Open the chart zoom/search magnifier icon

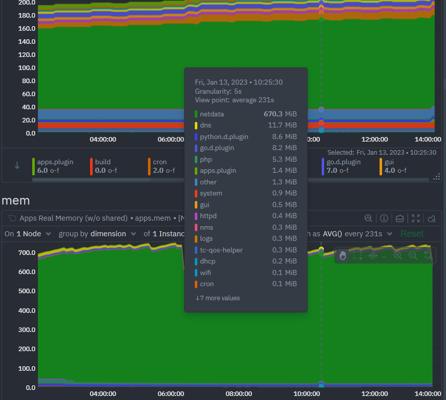pos(368,218)
